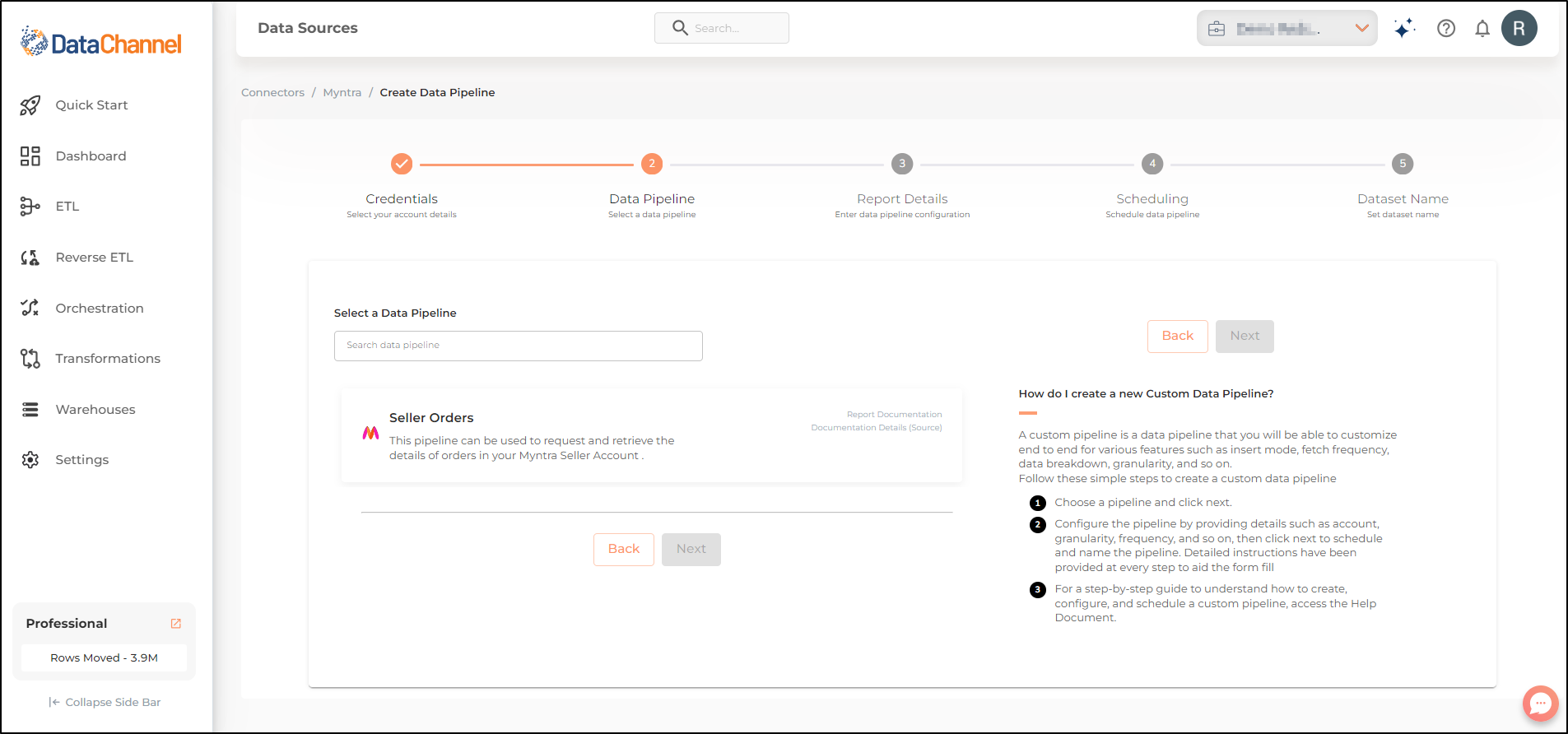1568x734 pixels.
Task: Click the Data Sources page title
Action: pos(308,28)
